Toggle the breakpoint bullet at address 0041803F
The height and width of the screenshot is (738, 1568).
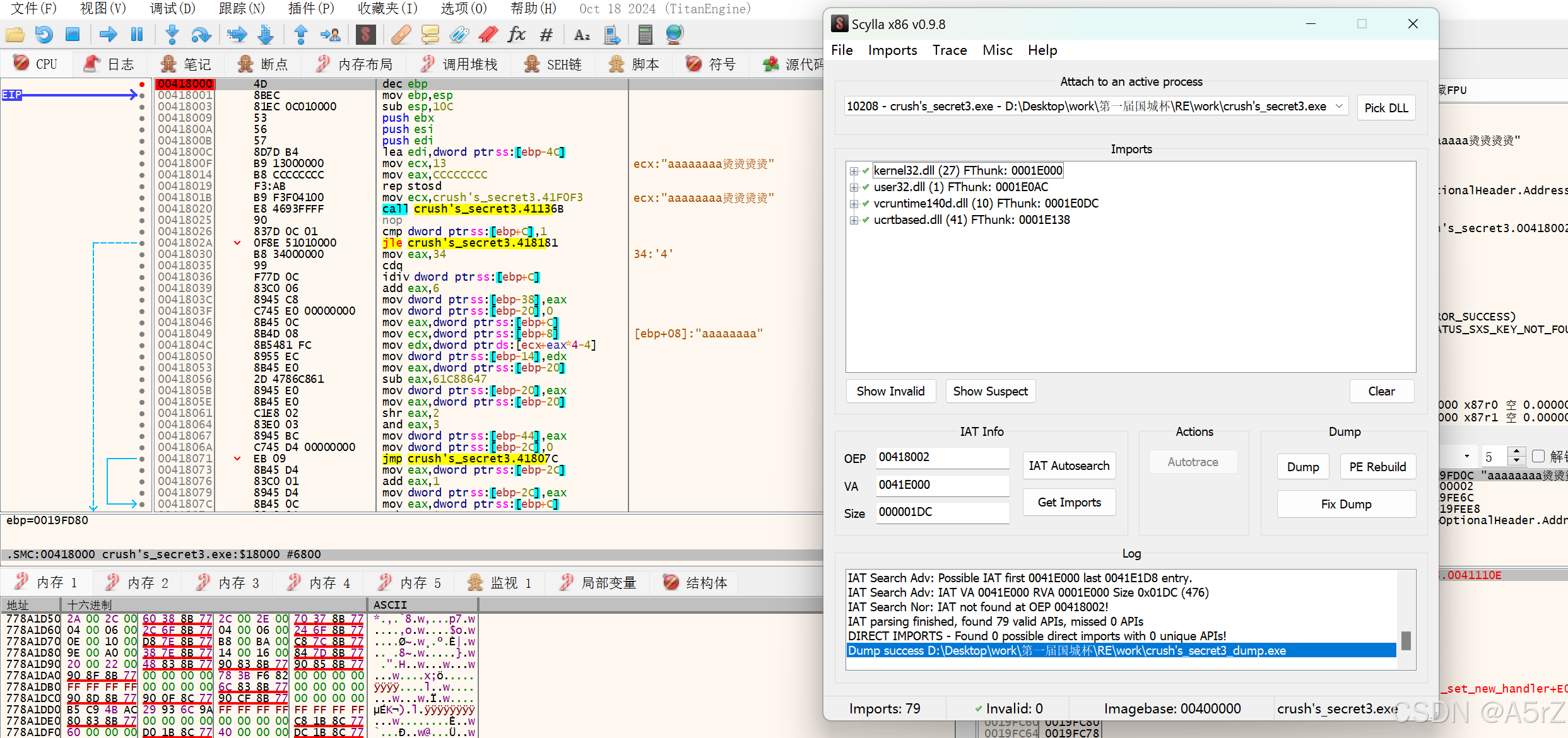tap(142, 311)
